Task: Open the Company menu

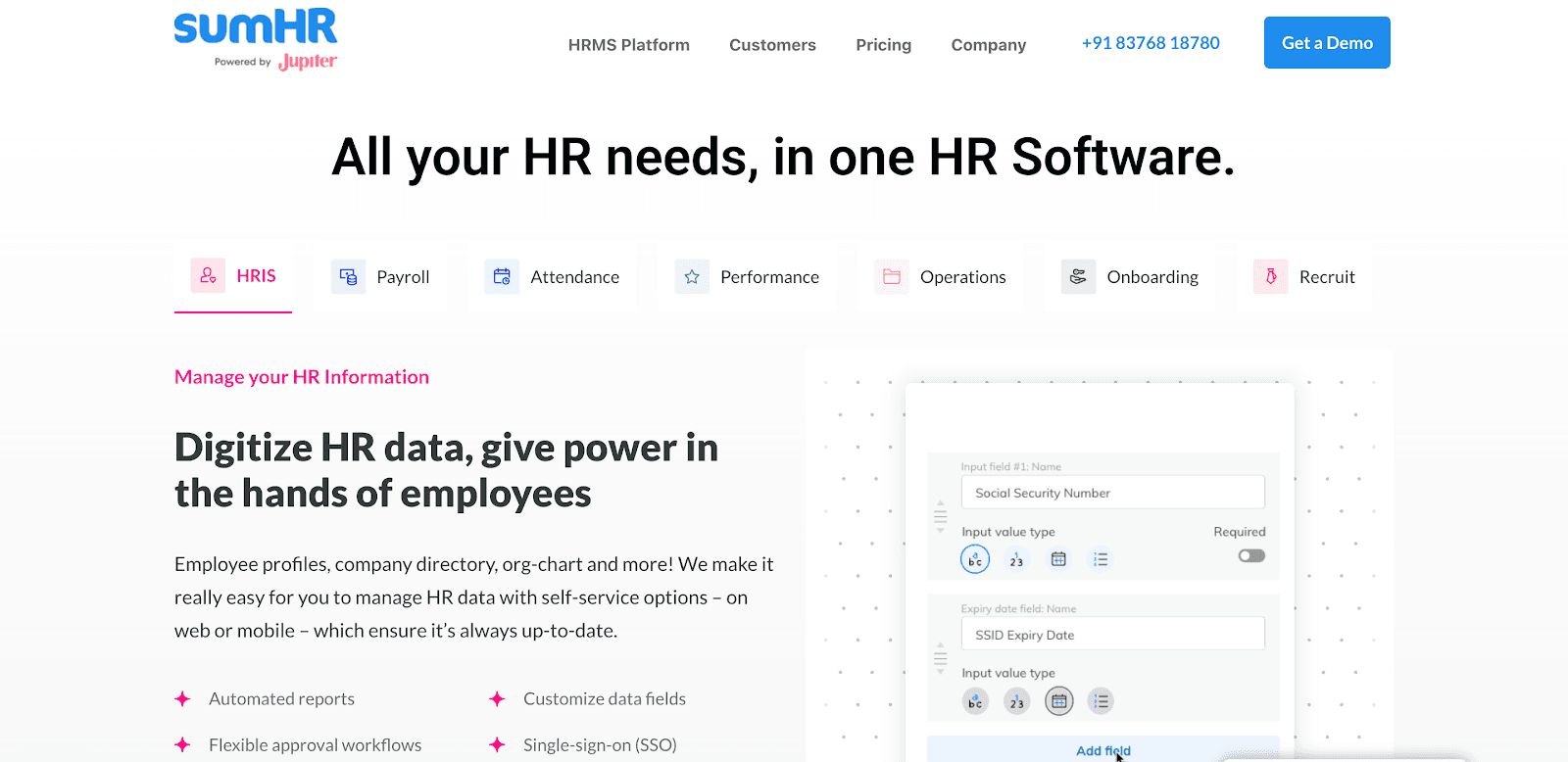Action: click(989, 45)
